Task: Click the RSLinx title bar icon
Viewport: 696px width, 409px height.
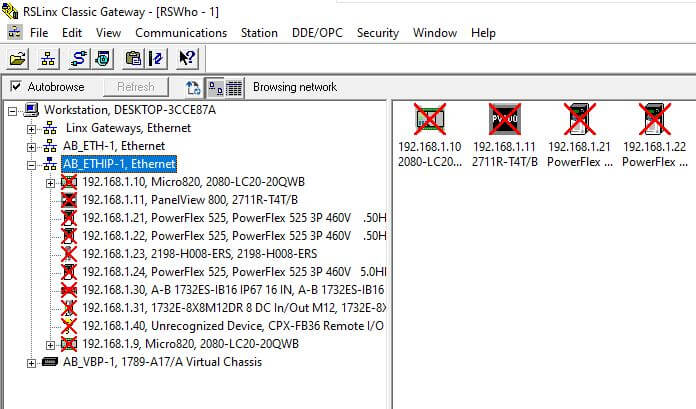Action: [x=10, y=11]
